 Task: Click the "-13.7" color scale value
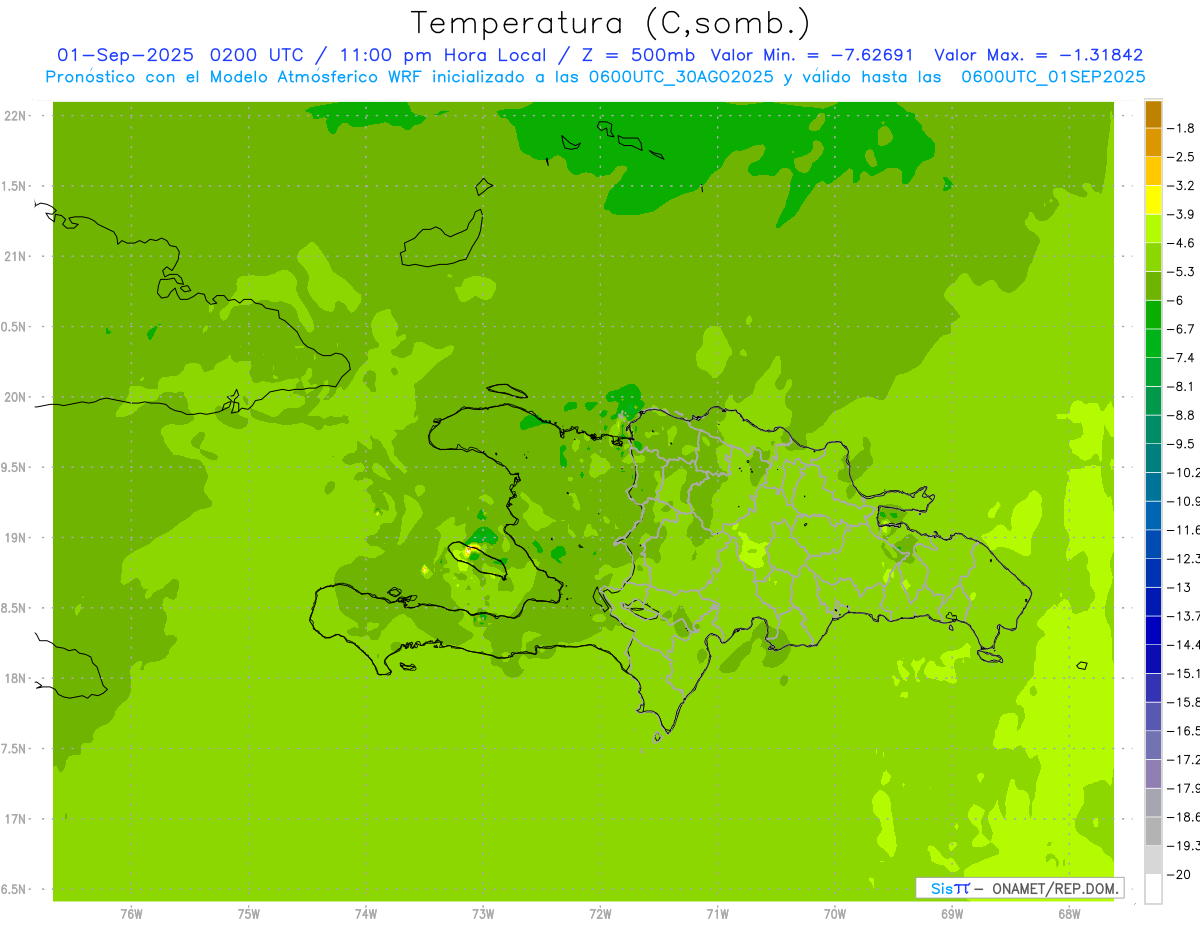pos(1184,616)
